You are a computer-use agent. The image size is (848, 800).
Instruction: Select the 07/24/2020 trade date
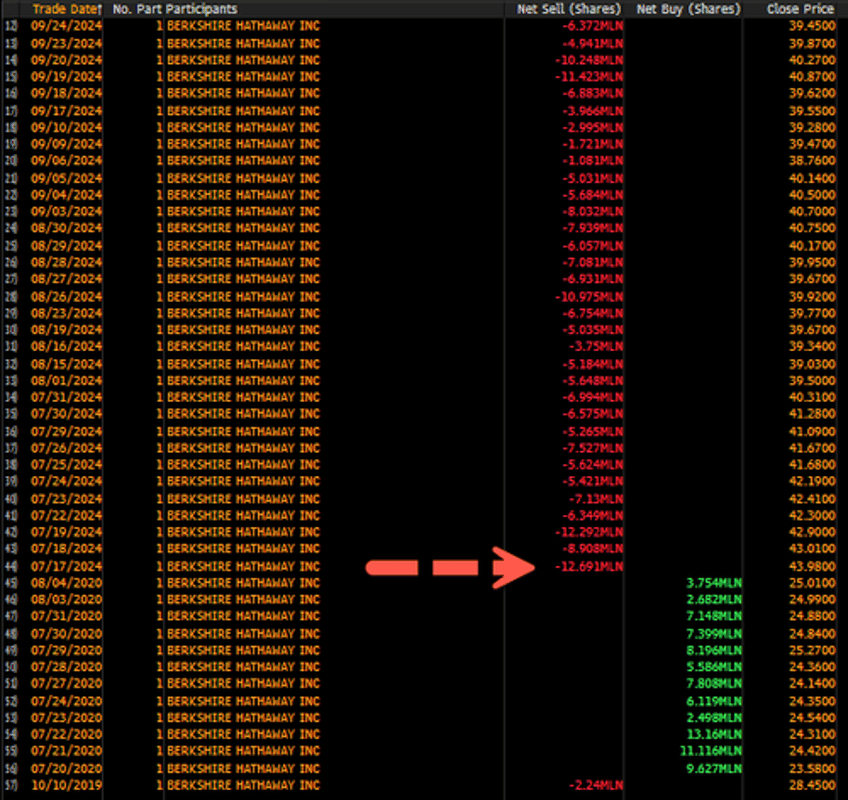tap(67, 701)
